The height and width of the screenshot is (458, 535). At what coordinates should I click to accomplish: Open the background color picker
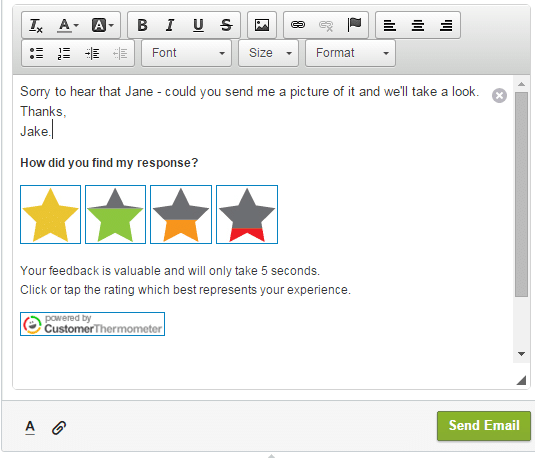pos(102,25)
